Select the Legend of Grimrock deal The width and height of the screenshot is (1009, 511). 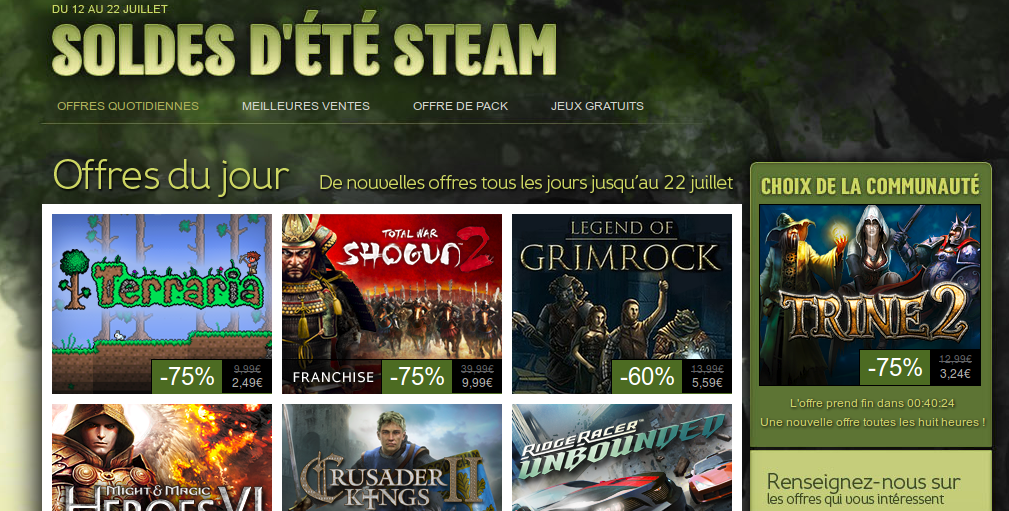click(x=622, y=304)
